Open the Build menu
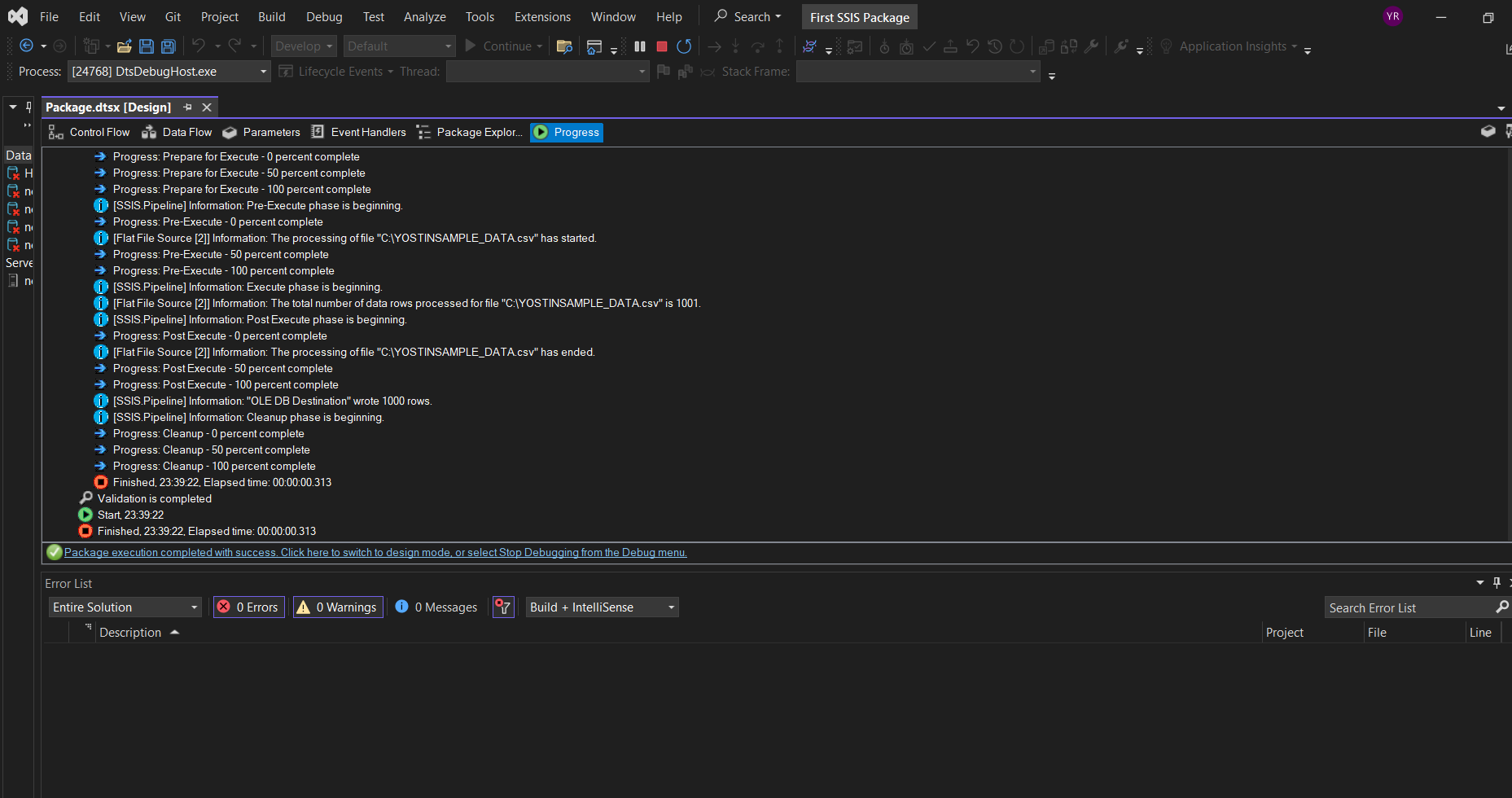1512x798 pixels. point(271,16)
